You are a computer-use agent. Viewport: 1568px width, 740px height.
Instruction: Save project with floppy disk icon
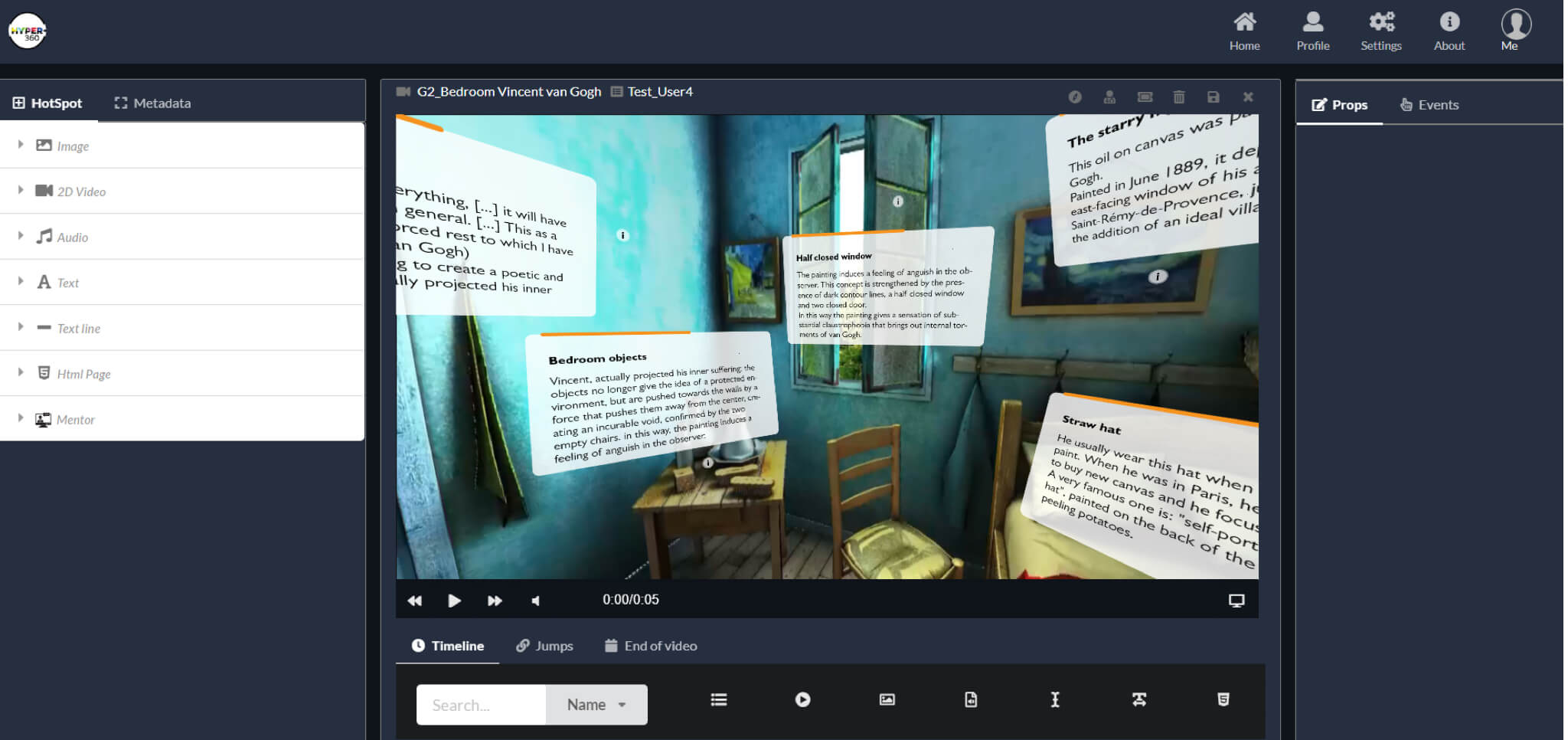click(x=1213, y=97)
